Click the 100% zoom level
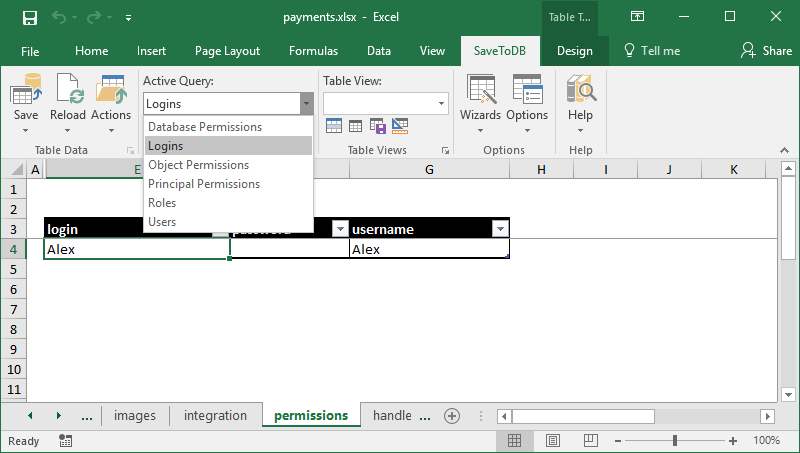The height and width of the screenshot is (453, 800). [766, 440]
